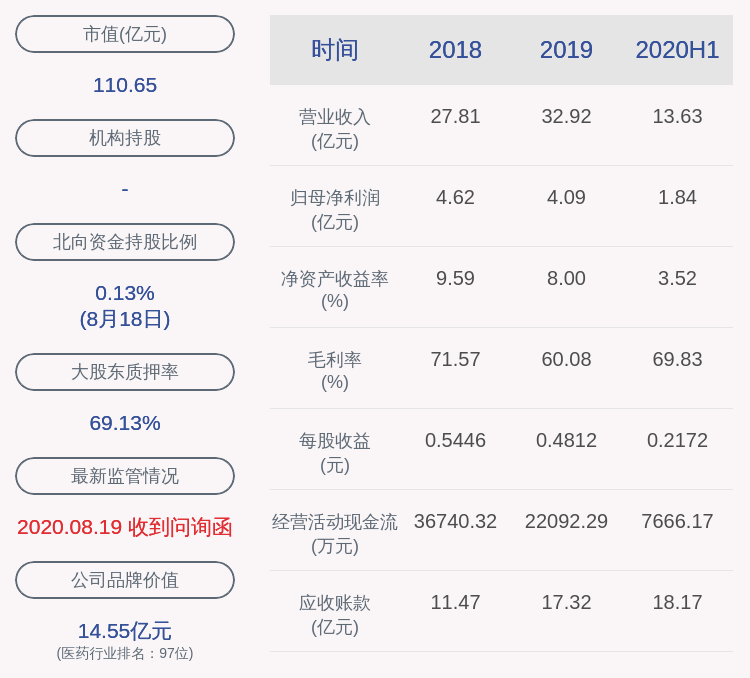This screenshot has width=750, height=678.
Task: Select 2018 revenue value 27.81
Action: (x=455, y=116)
